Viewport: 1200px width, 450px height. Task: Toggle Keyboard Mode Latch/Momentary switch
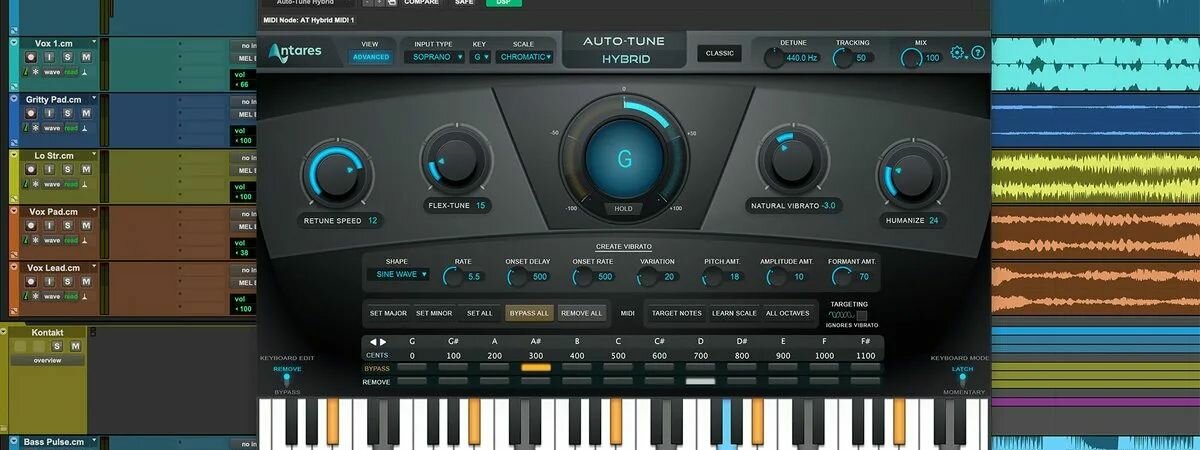pyautogui.click(x=962, y=381)
